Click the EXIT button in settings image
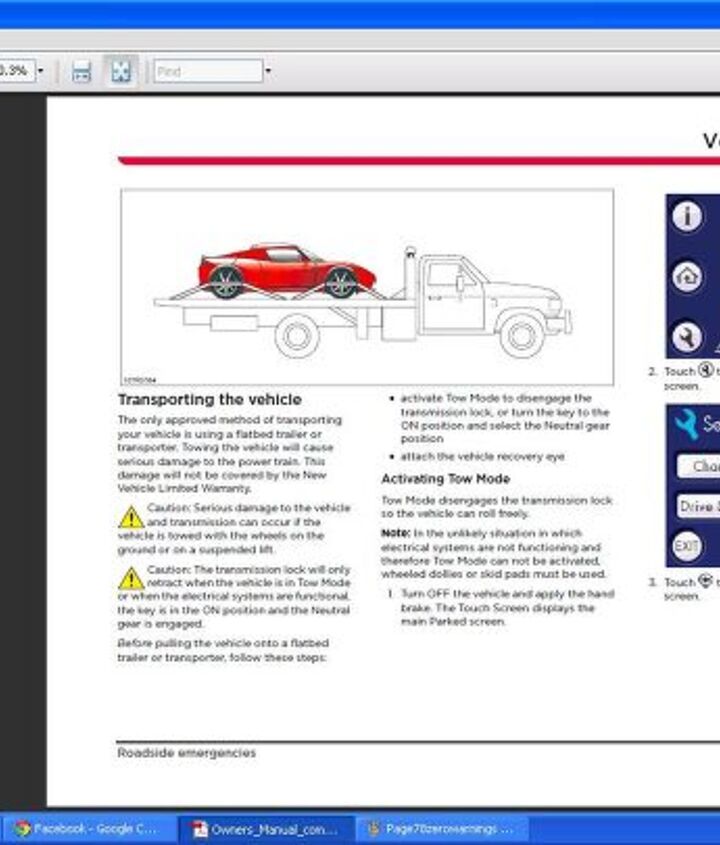 [x=686, y=546]
